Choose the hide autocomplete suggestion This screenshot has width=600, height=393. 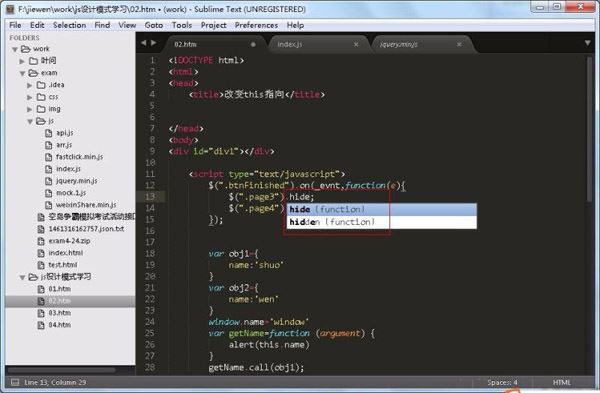[x=382, y=210]
